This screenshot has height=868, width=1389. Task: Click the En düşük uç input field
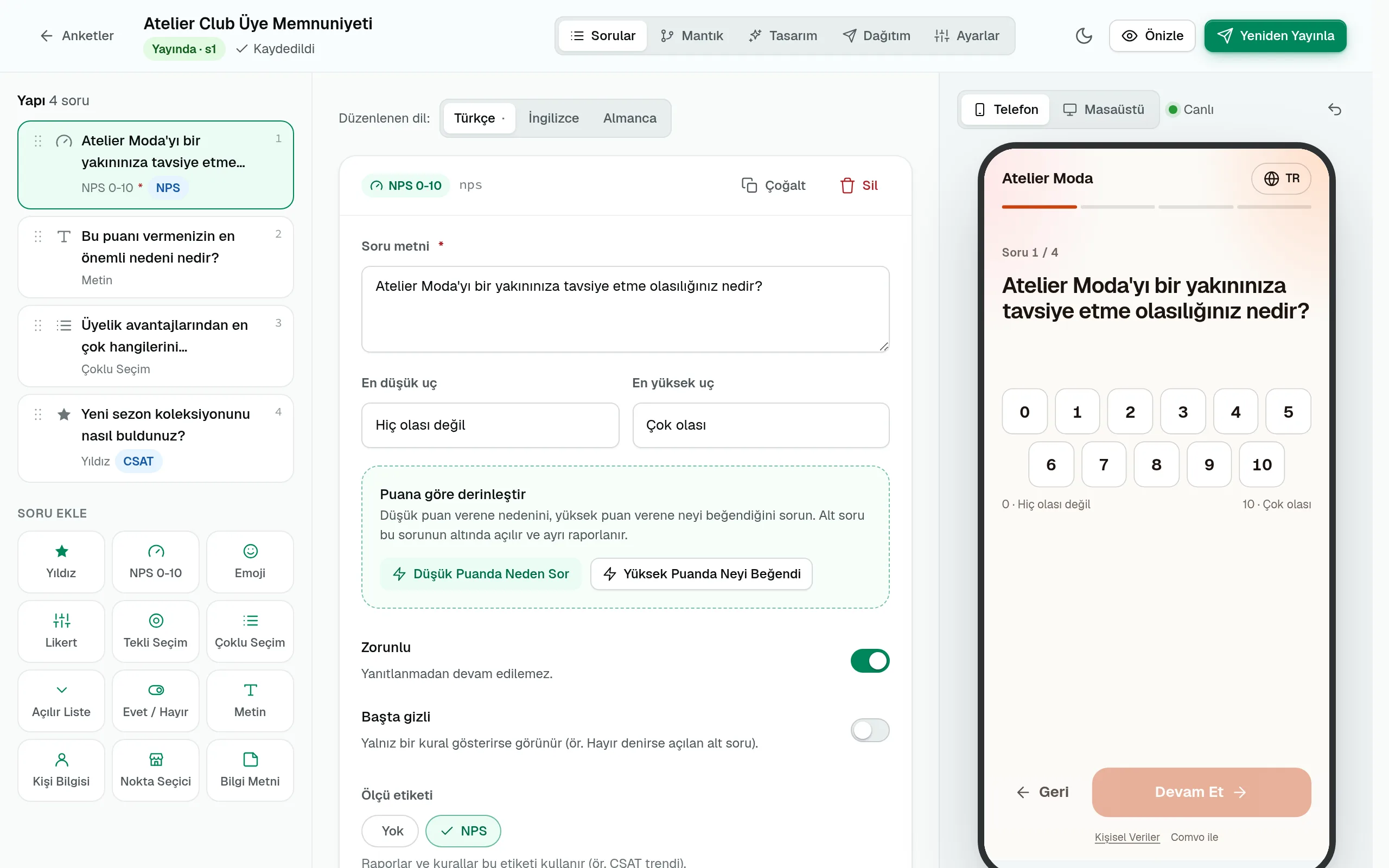point(490,425)
